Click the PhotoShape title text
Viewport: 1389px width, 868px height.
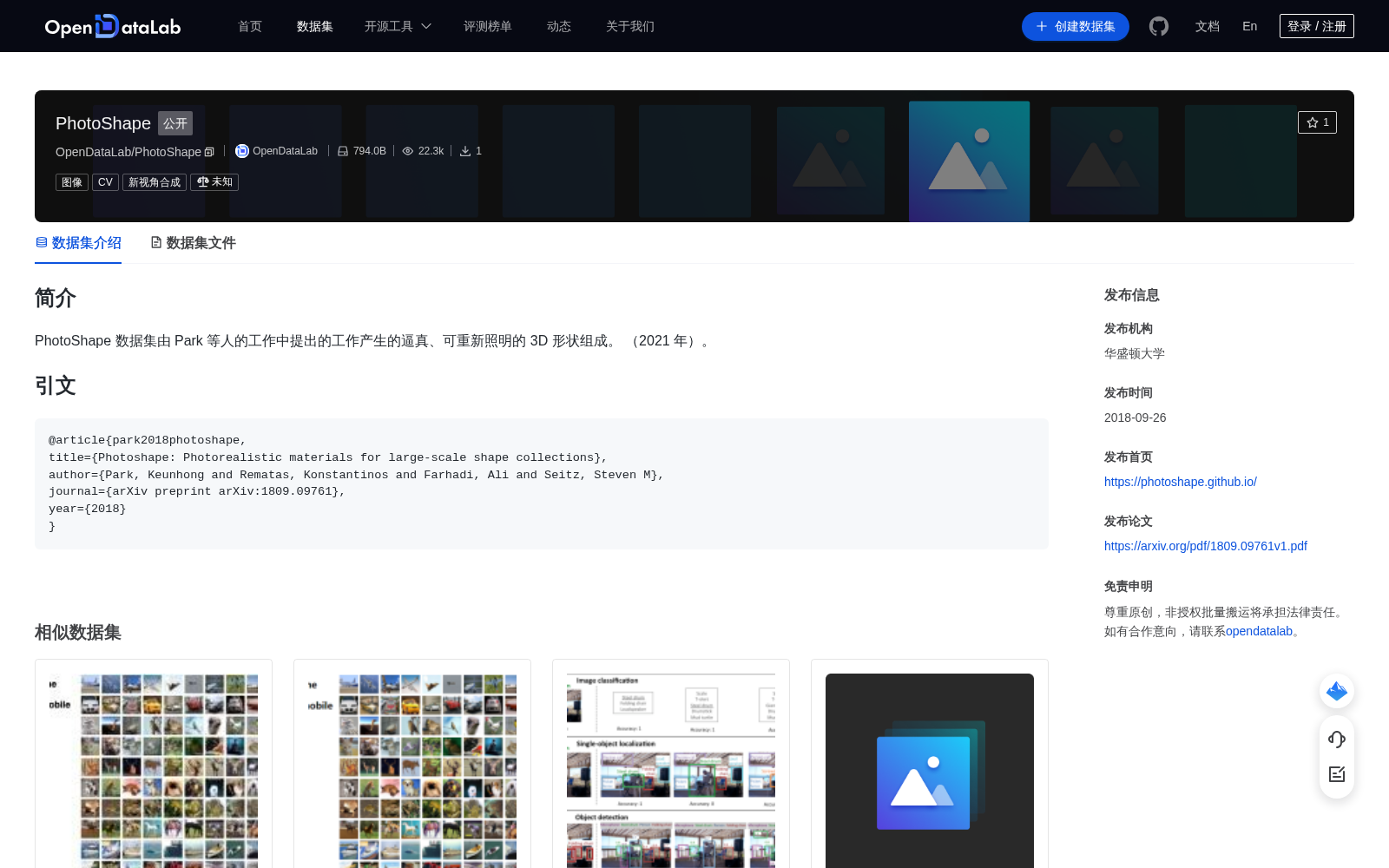pyautogui.click(x=103, y=123)
